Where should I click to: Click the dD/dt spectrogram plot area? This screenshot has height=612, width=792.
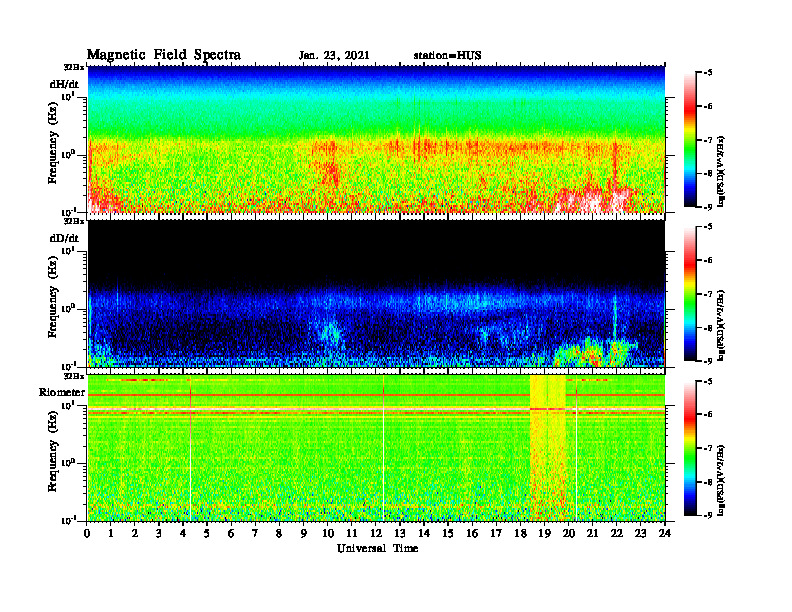(376, 293)
